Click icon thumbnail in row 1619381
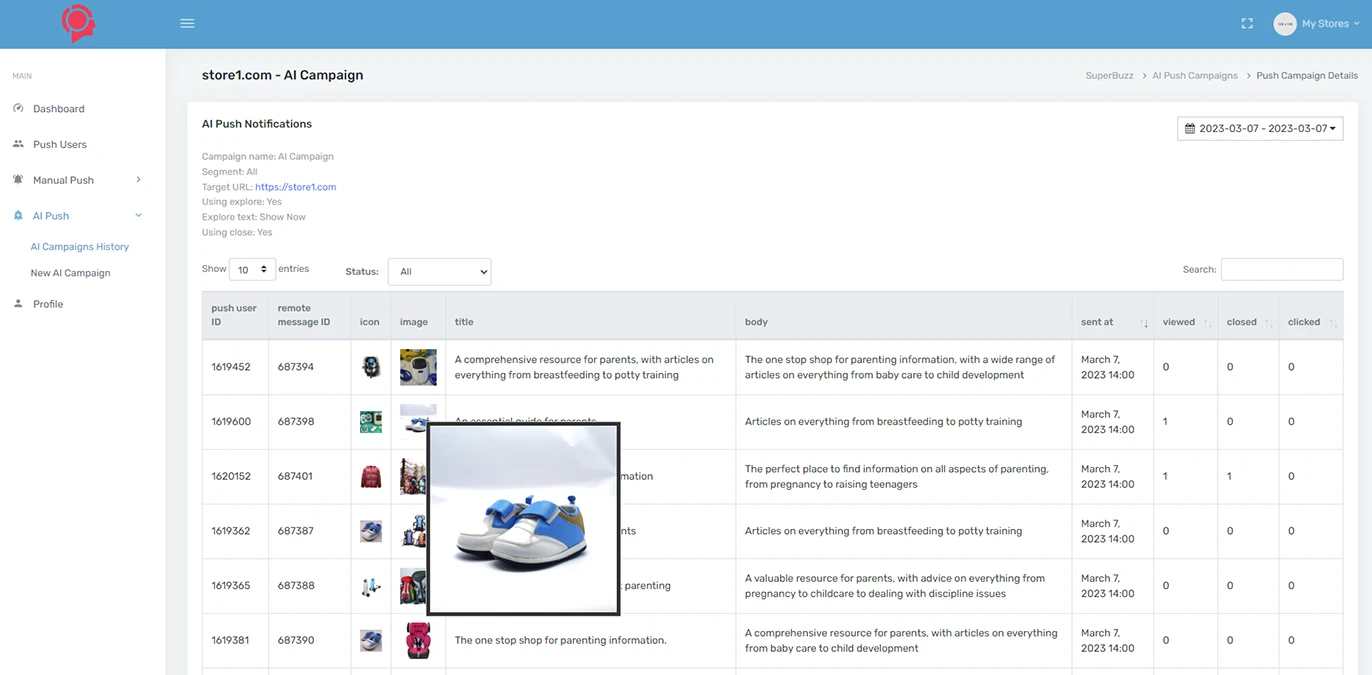The image size is (1372, 675). [x=371, y=640]
